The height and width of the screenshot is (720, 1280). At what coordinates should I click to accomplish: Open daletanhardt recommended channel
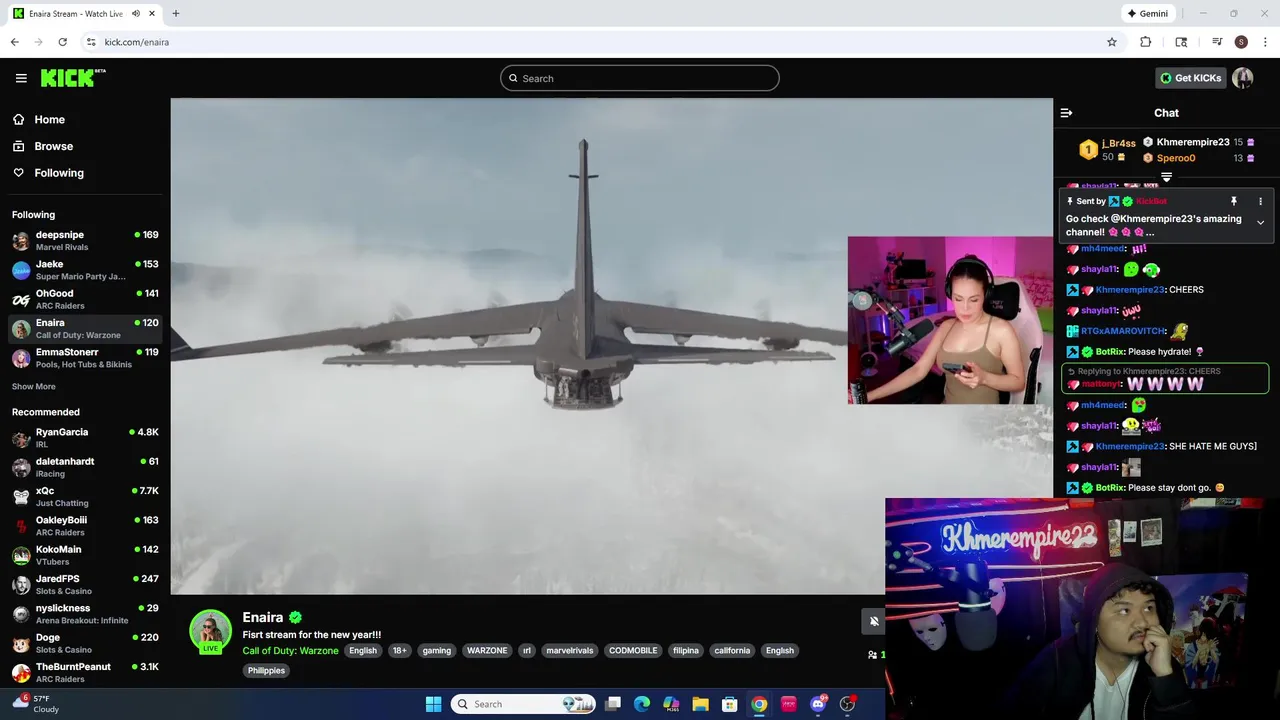[x=85, y=467]
